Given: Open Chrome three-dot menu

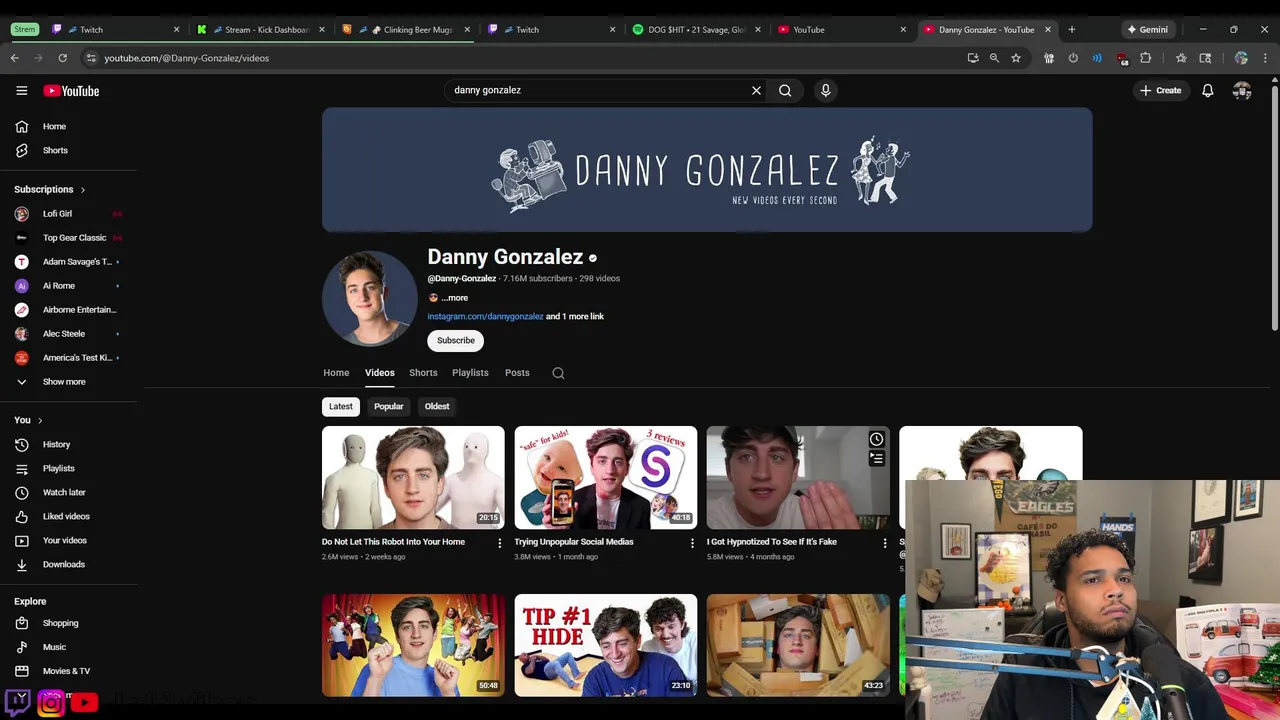Looking at the screenshot, I should coord(1265,58).
